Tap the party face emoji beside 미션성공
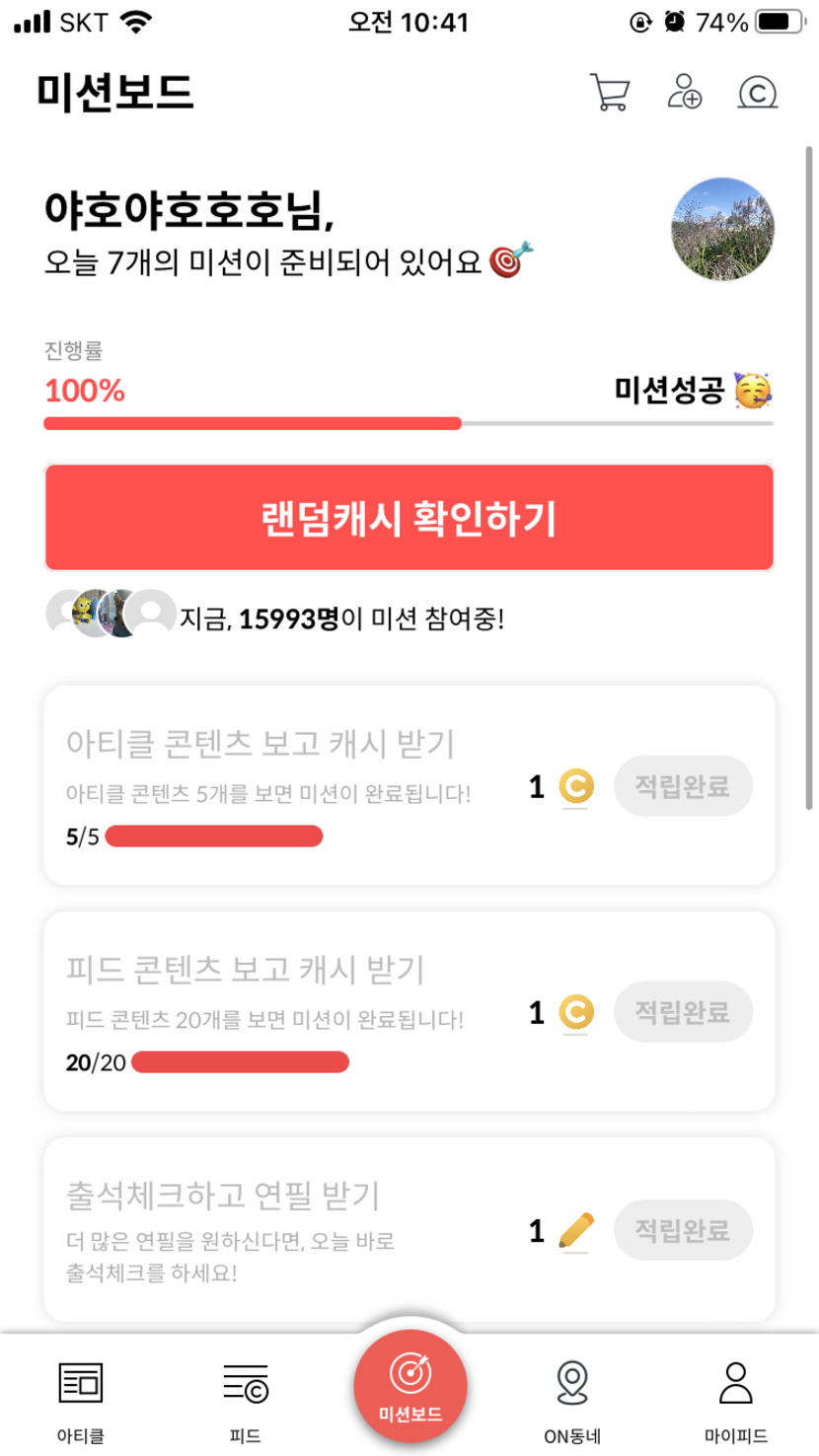This screenshot has width=819, height=1456. [x=753, y=392]
